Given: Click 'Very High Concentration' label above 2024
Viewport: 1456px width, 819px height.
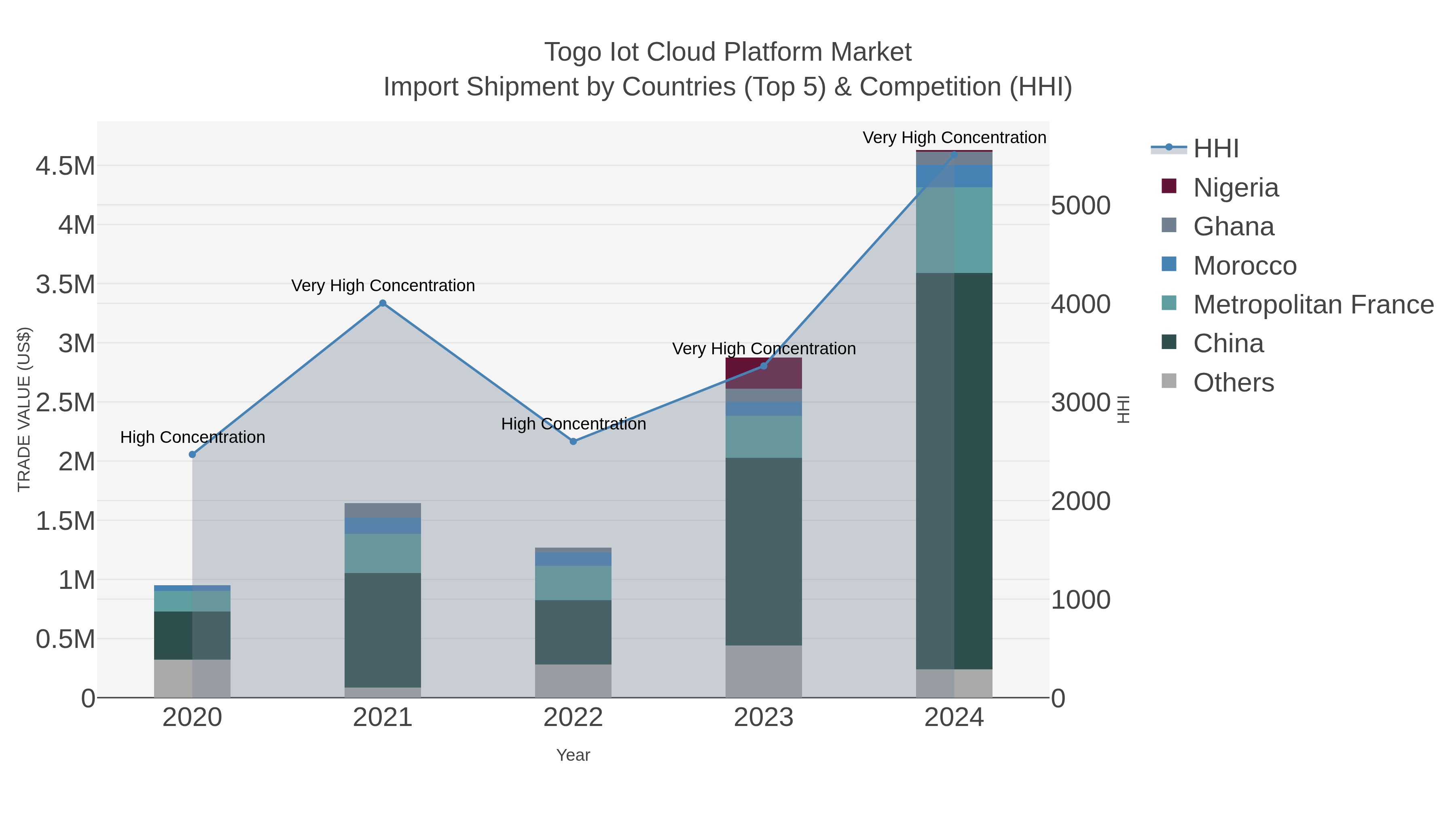Looking at the screenshot, I should click(x=954, y=138).
